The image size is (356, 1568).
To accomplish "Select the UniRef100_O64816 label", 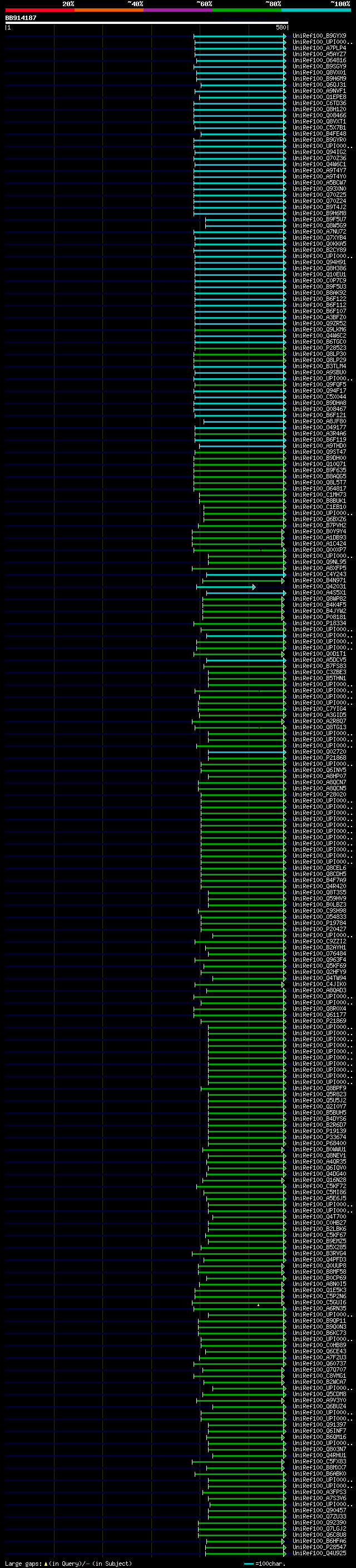I will pyautogui.click(x=319, y=60).
